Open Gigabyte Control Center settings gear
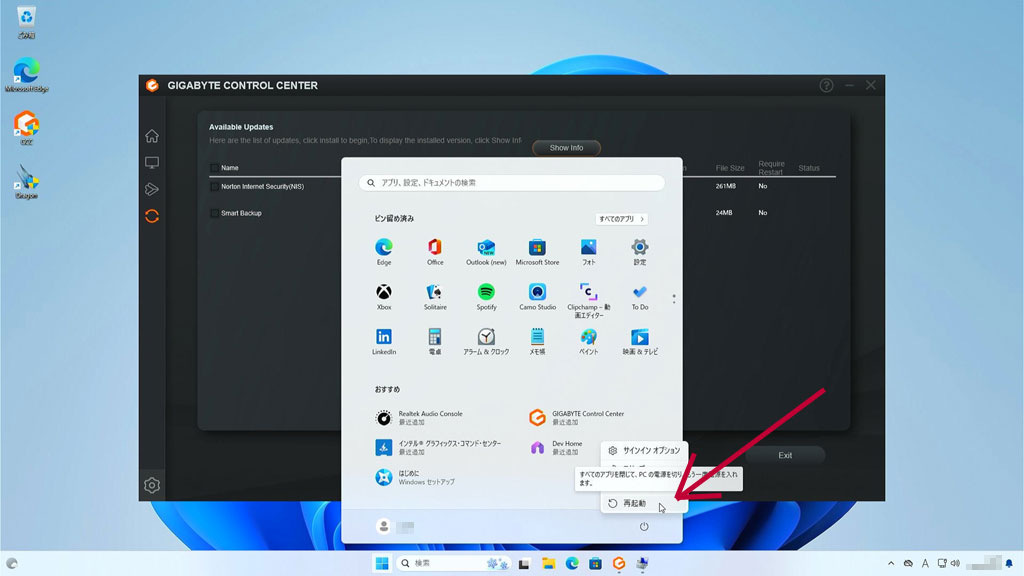The width and height of the screenshot is (1024, 576). pos(152,485)
